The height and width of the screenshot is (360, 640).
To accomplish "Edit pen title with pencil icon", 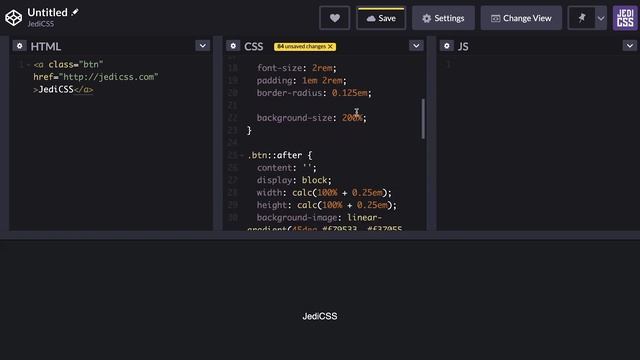I will [75, 12].
